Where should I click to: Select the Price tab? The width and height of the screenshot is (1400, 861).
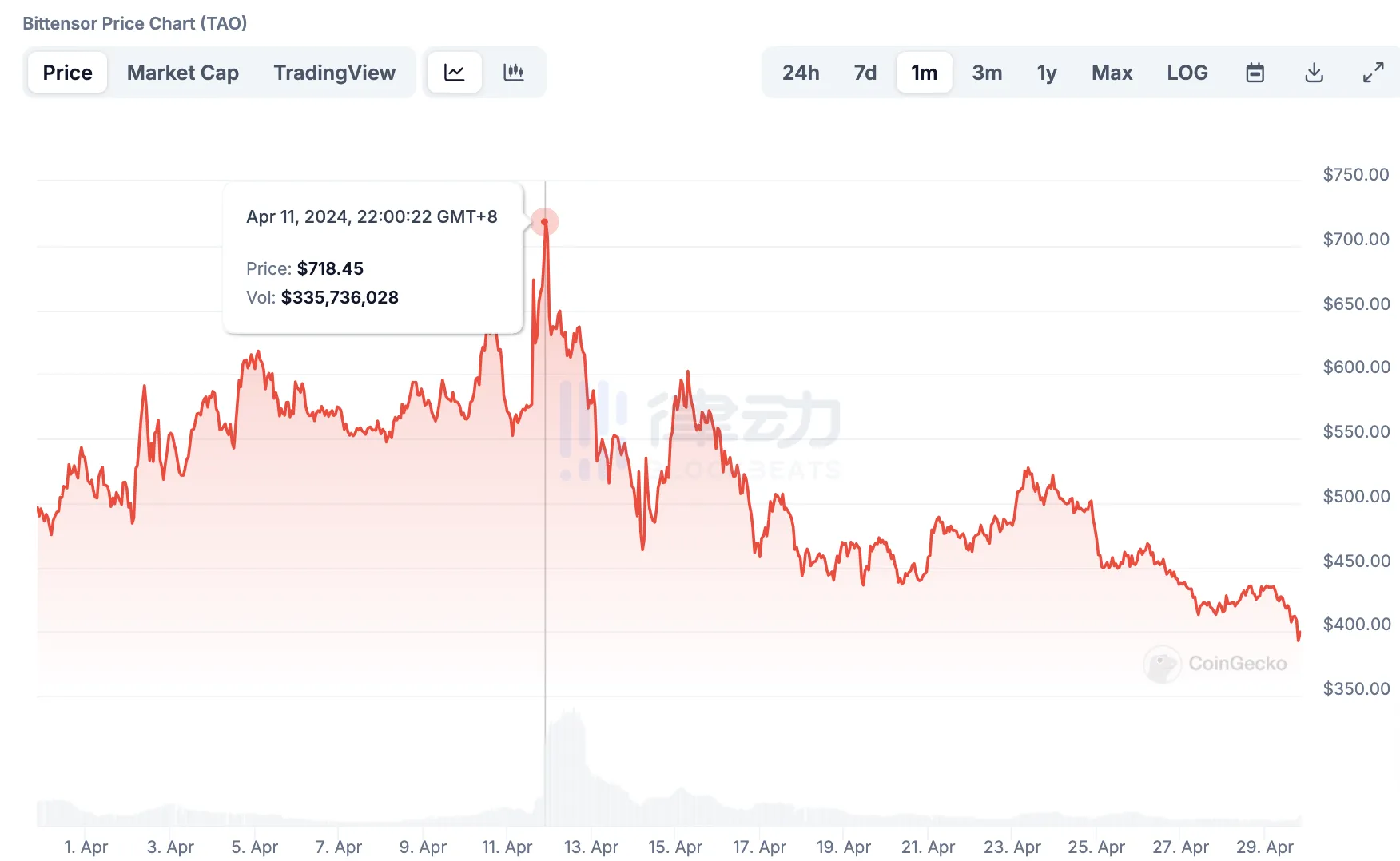pos(67,73)
